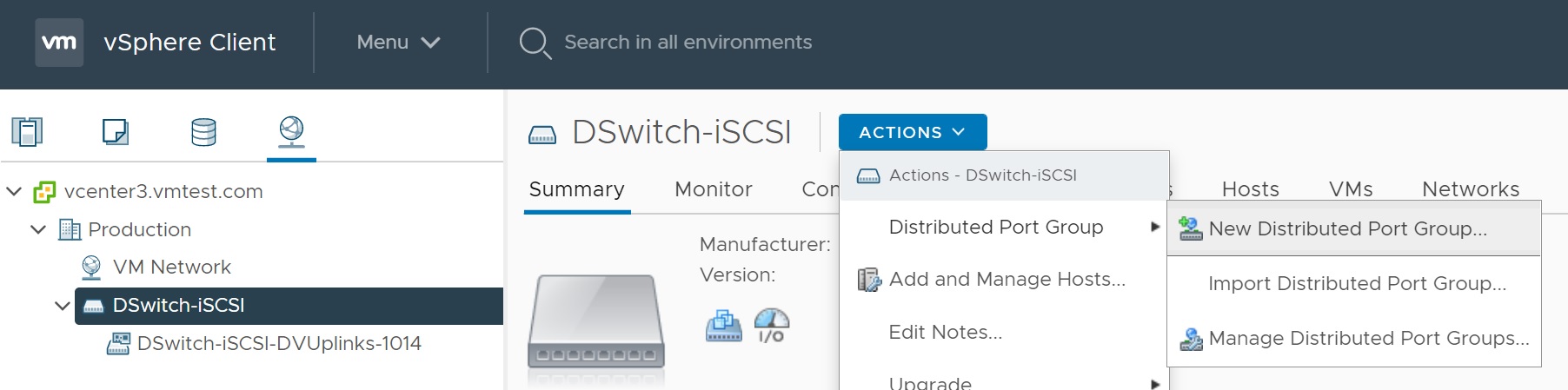Collapse the DSwitch-iSCSI tree node
Image resolution: width=1568 pixels, height=390 pixels.
point(63,306)
